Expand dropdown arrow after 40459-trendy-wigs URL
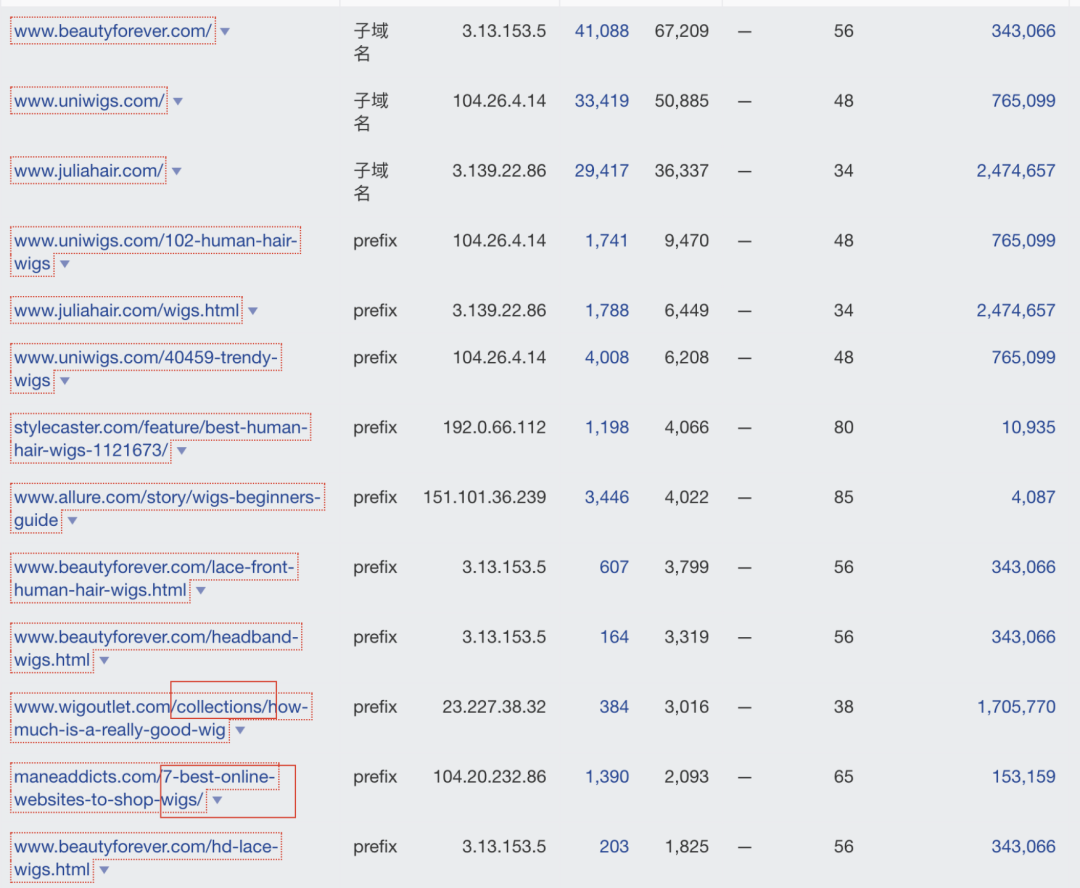1080x888 pixels. 65,381
